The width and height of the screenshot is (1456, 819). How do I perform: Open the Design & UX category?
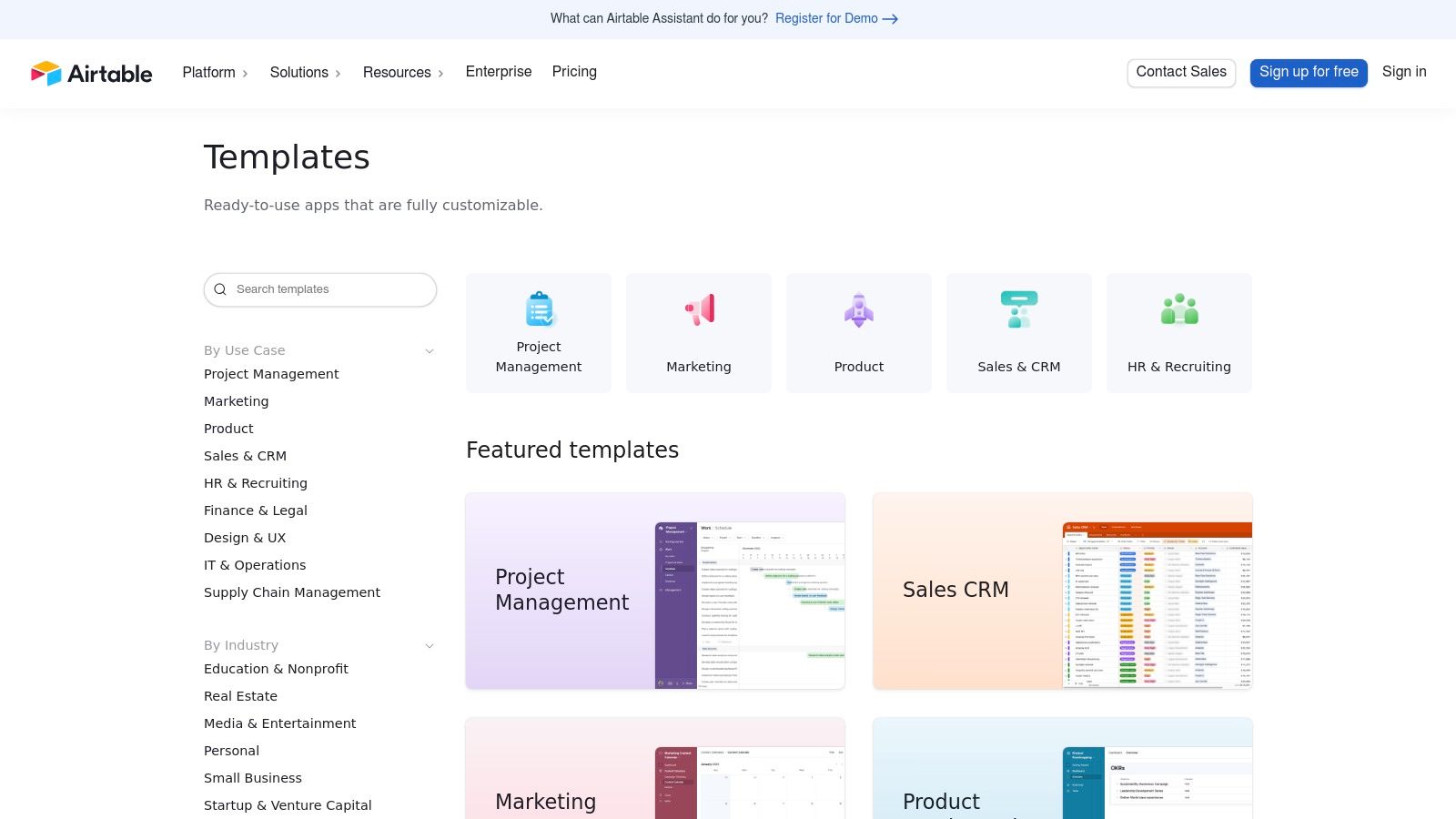coord(245,538)
